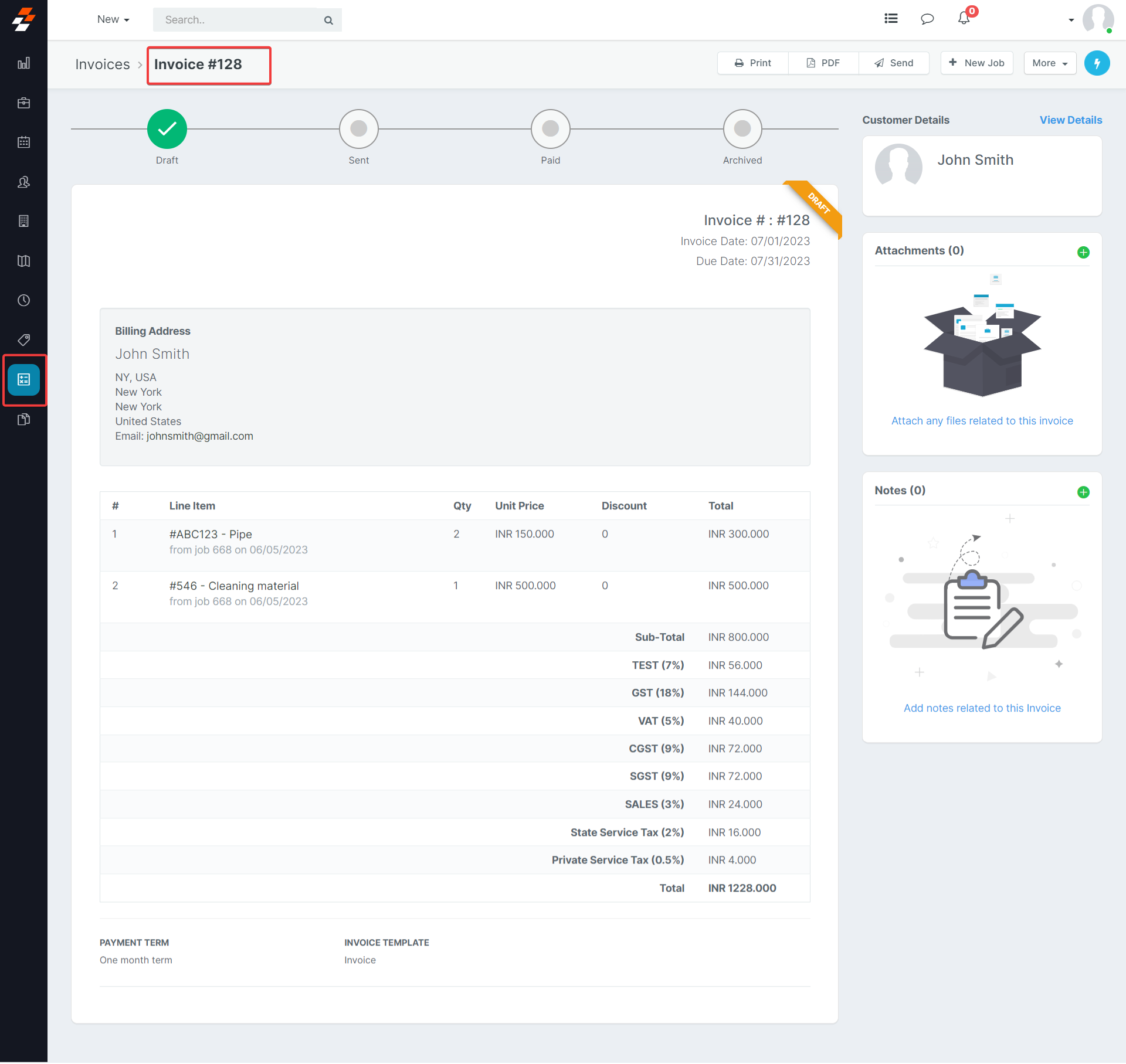The height and width of the screenshot is (1064, 1126).
Task: Open the customers icon in sidebar
Action: [x=23, y=182]
